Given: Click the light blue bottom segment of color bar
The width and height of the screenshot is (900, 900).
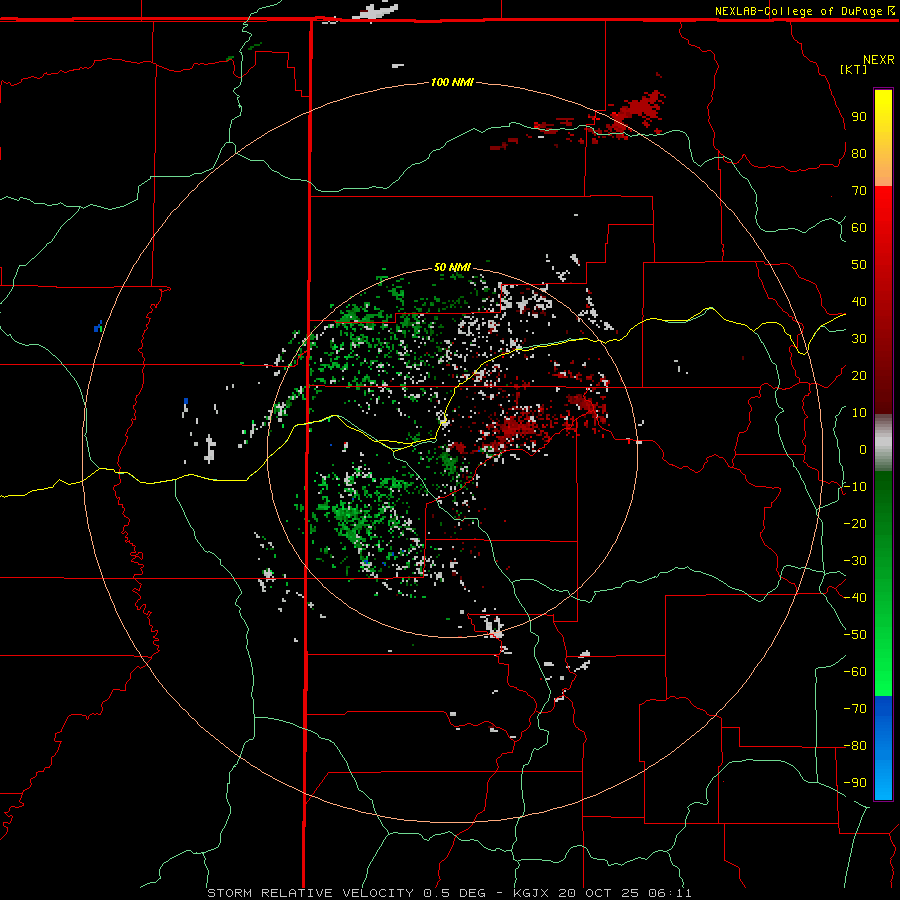Looking at the screenshot, I should coord(883,778).
